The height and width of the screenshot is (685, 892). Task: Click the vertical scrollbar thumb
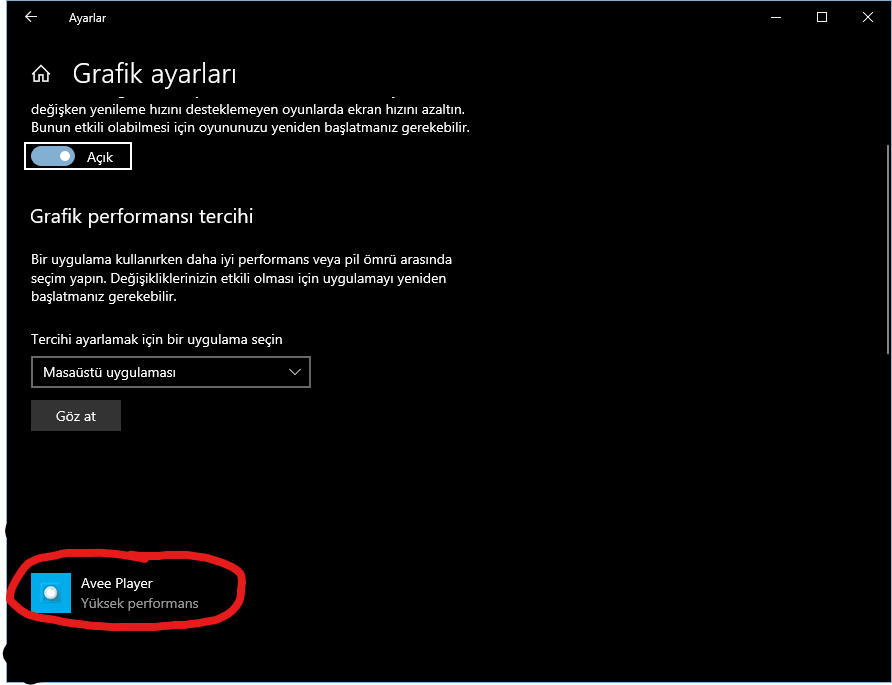tap(887, 250)
